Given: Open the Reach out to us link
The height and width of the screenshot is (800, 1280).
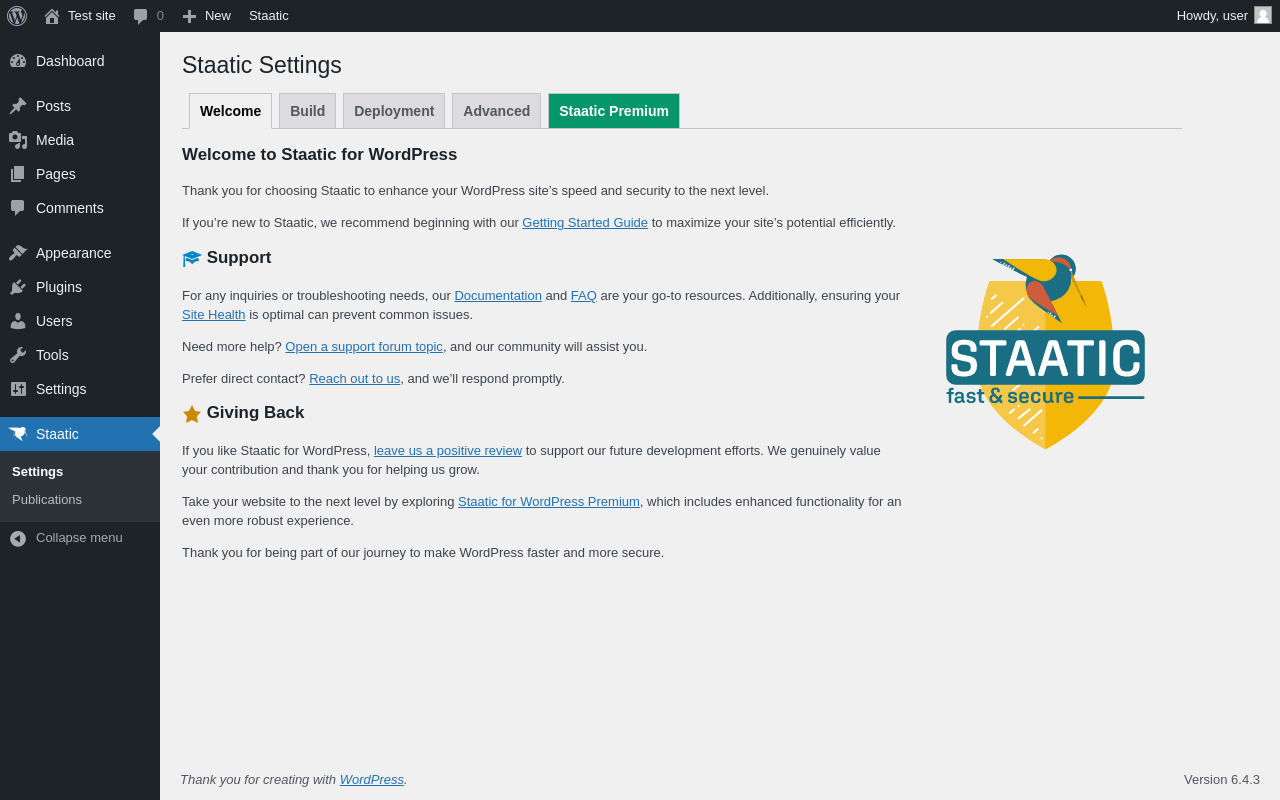Looking at the screenshot, I should point(354,379).
